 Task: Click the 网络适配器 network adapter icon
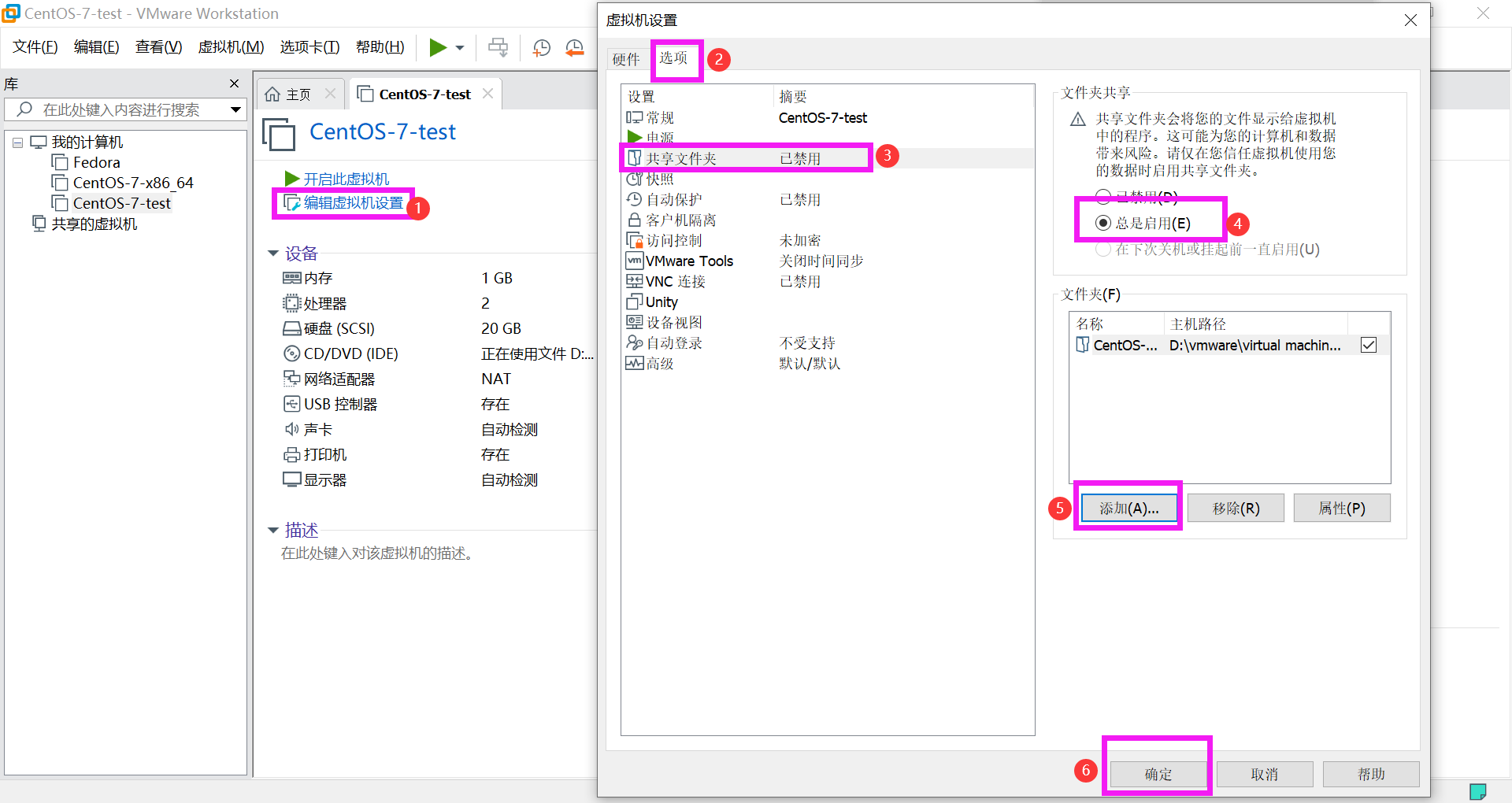292,379
